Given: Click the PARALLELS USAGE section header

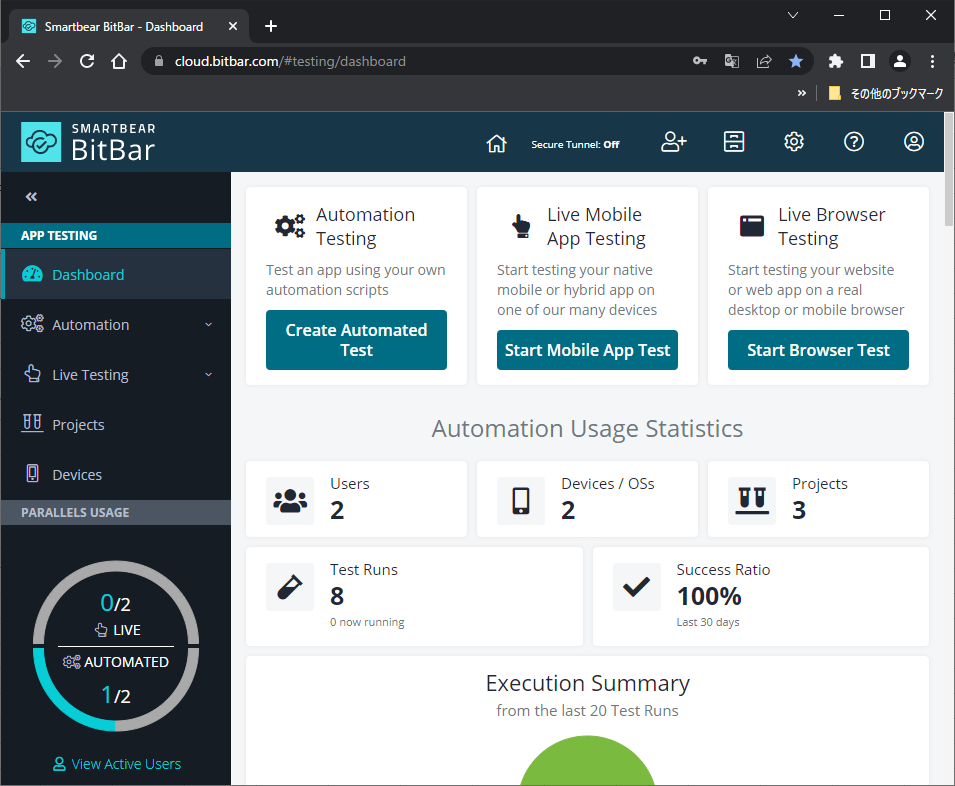Looking at the screenshot, I should (x=116, y=513).
